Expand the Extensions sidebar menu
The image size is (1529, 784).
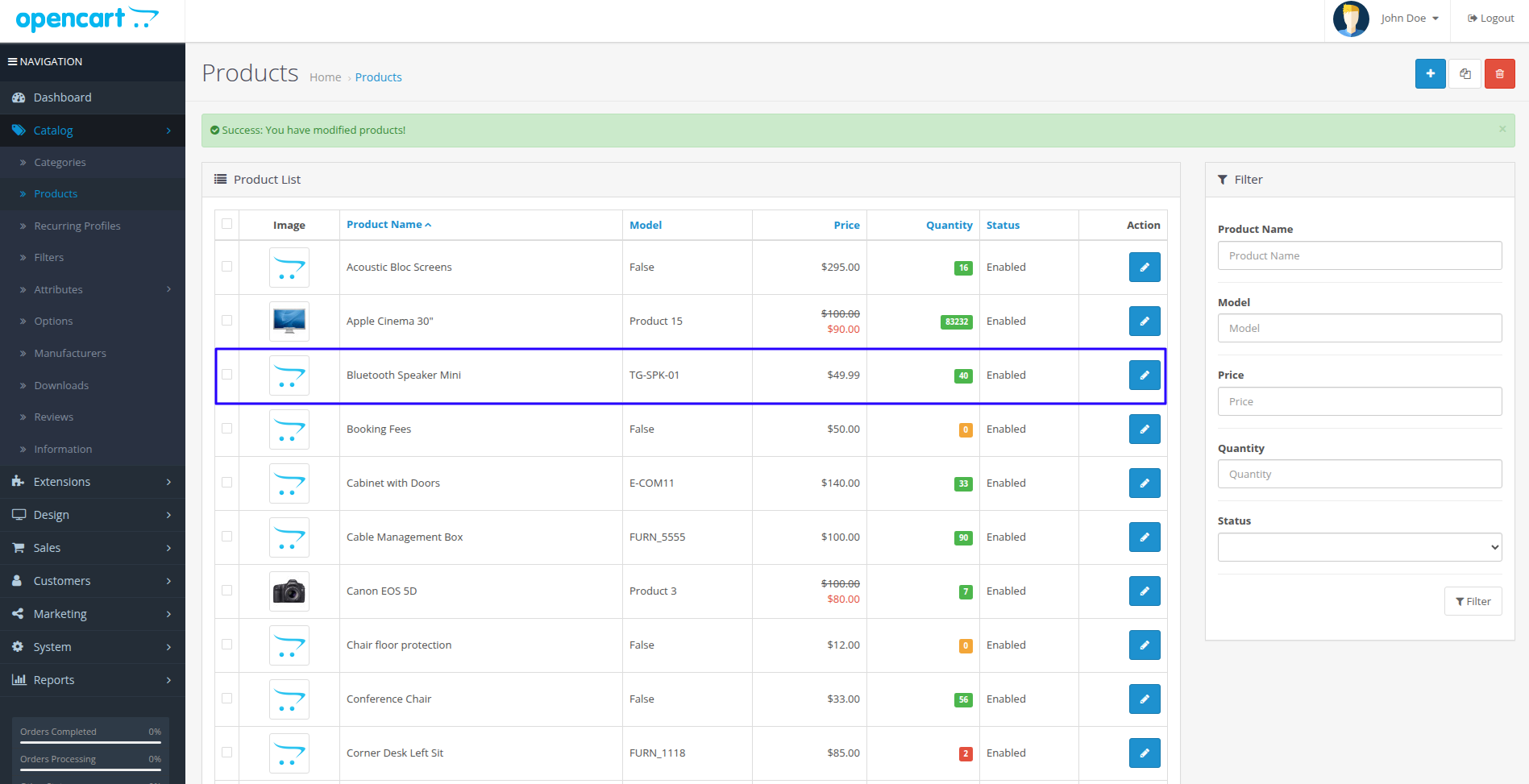tap(93, 482)
